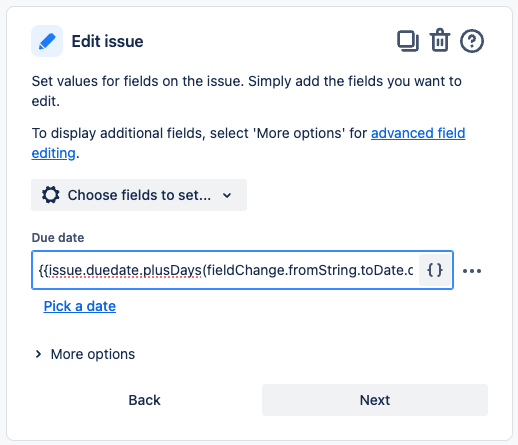
Task: Duplicate this Edit issue component
Action: click(x=408, y=41)
